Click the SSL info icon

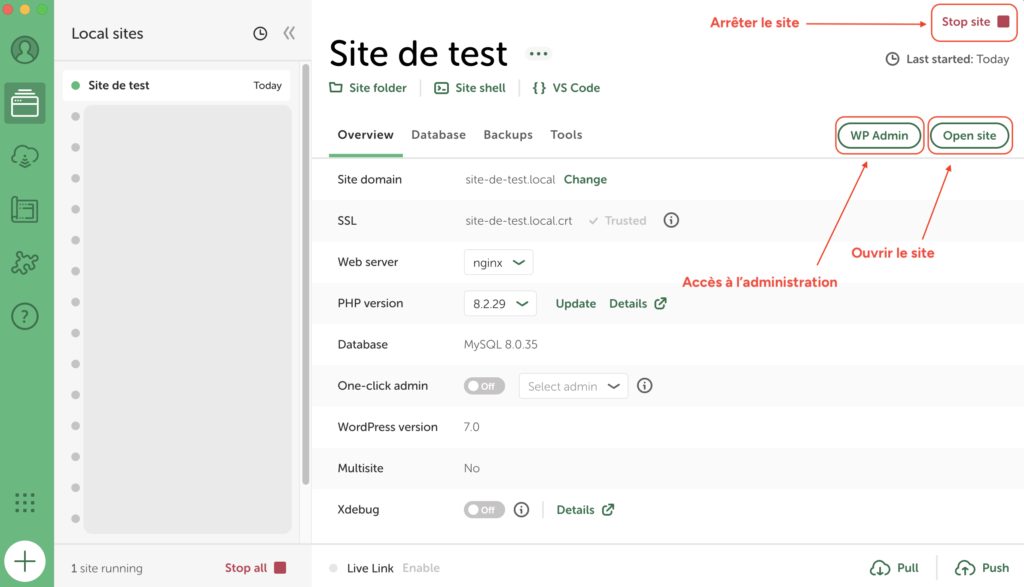tap(671, 220)
